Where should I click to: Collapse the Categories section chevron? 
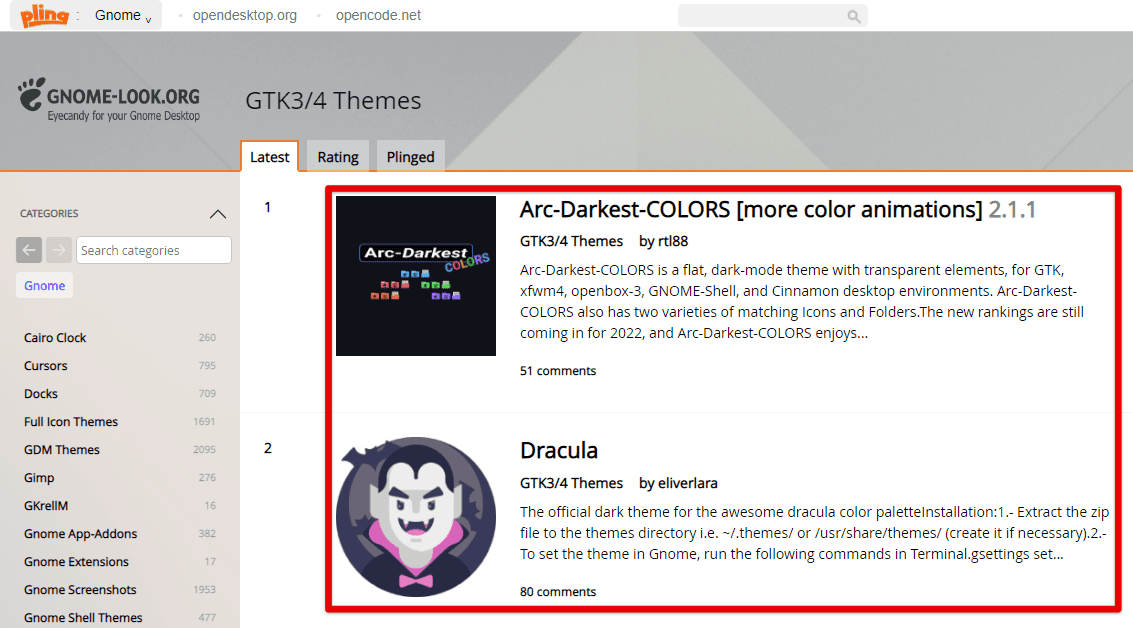coord(217,214)
